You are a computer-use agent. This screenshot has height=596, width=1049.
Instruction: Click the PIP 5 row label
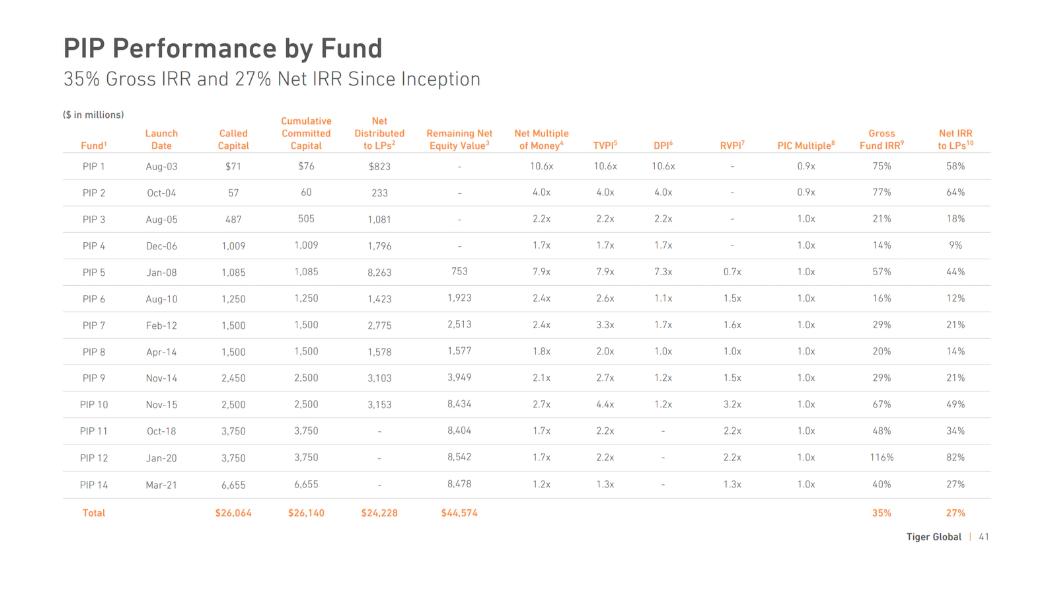[x=94, y=272]
